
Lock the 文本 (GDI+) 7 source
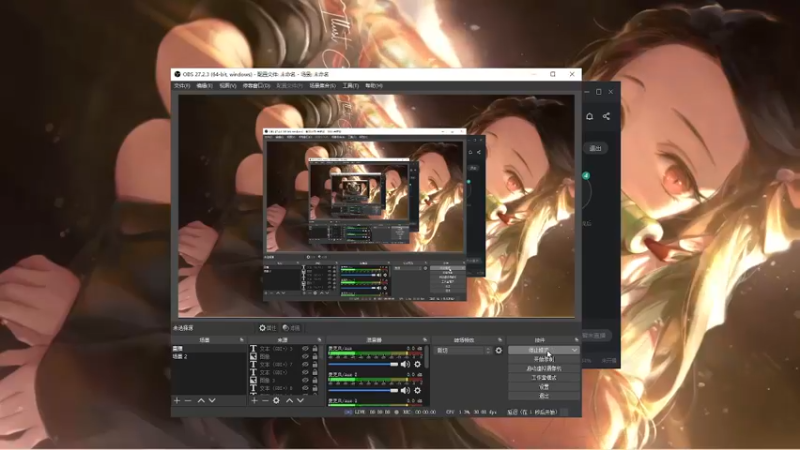click(315, 365)
